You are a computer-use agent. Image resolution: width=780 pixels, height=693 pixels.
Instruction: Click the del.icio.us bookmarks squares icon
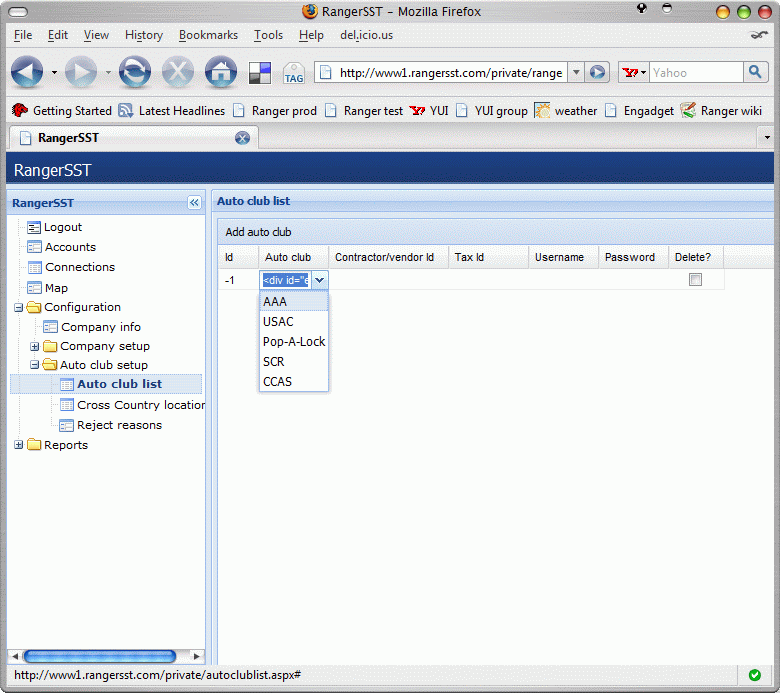coord(260,73)
